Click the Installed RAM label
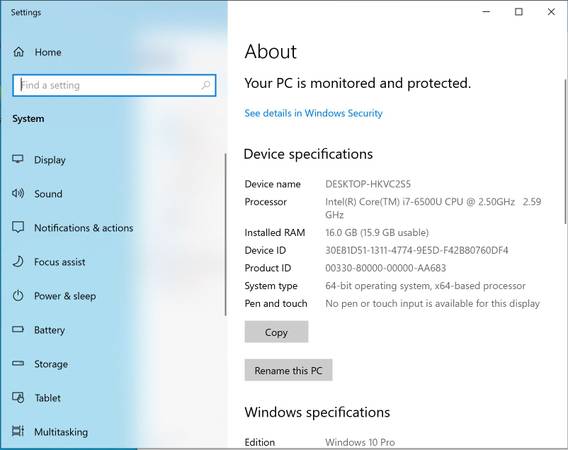 275,233
